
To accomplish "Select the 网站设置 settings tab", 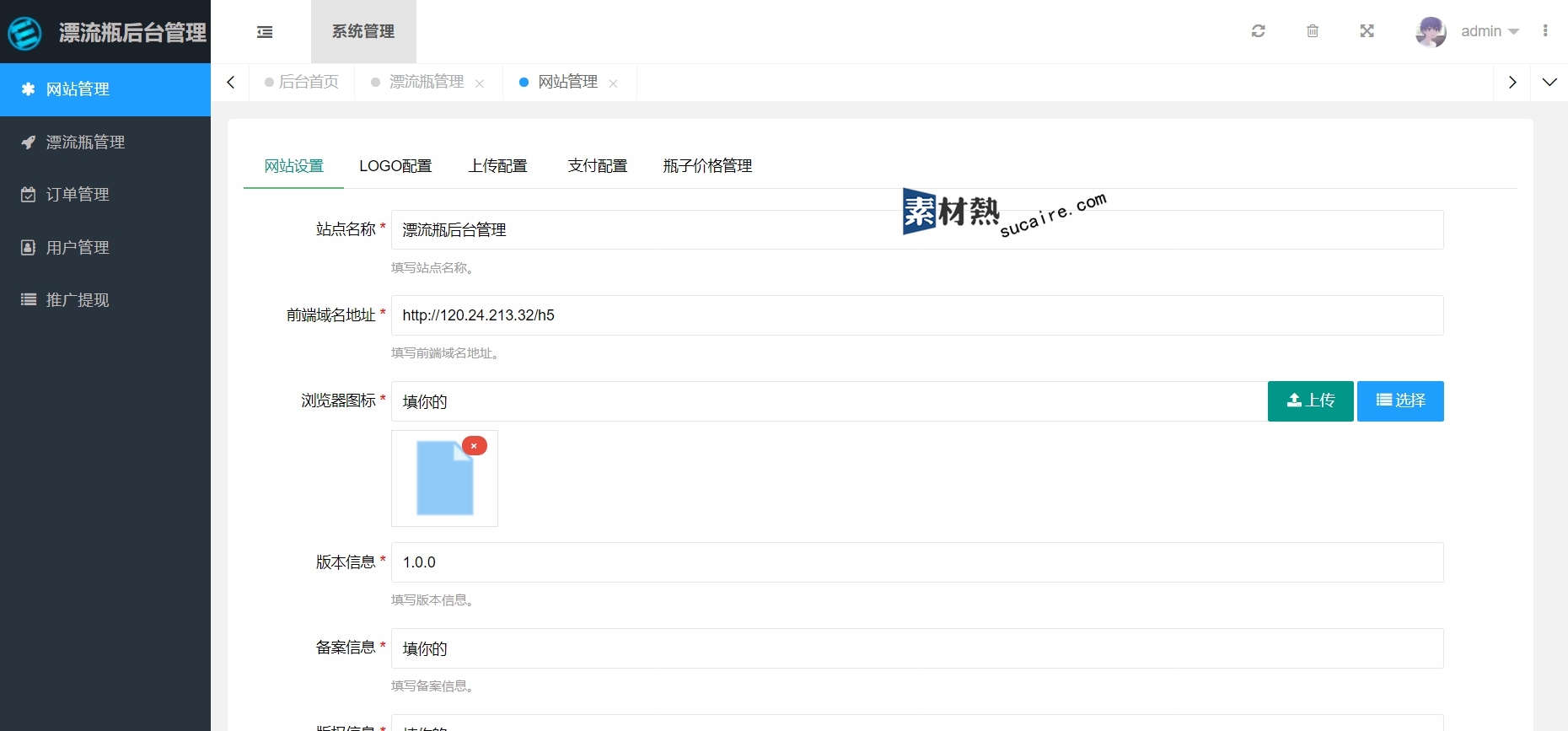I will 294,166.
